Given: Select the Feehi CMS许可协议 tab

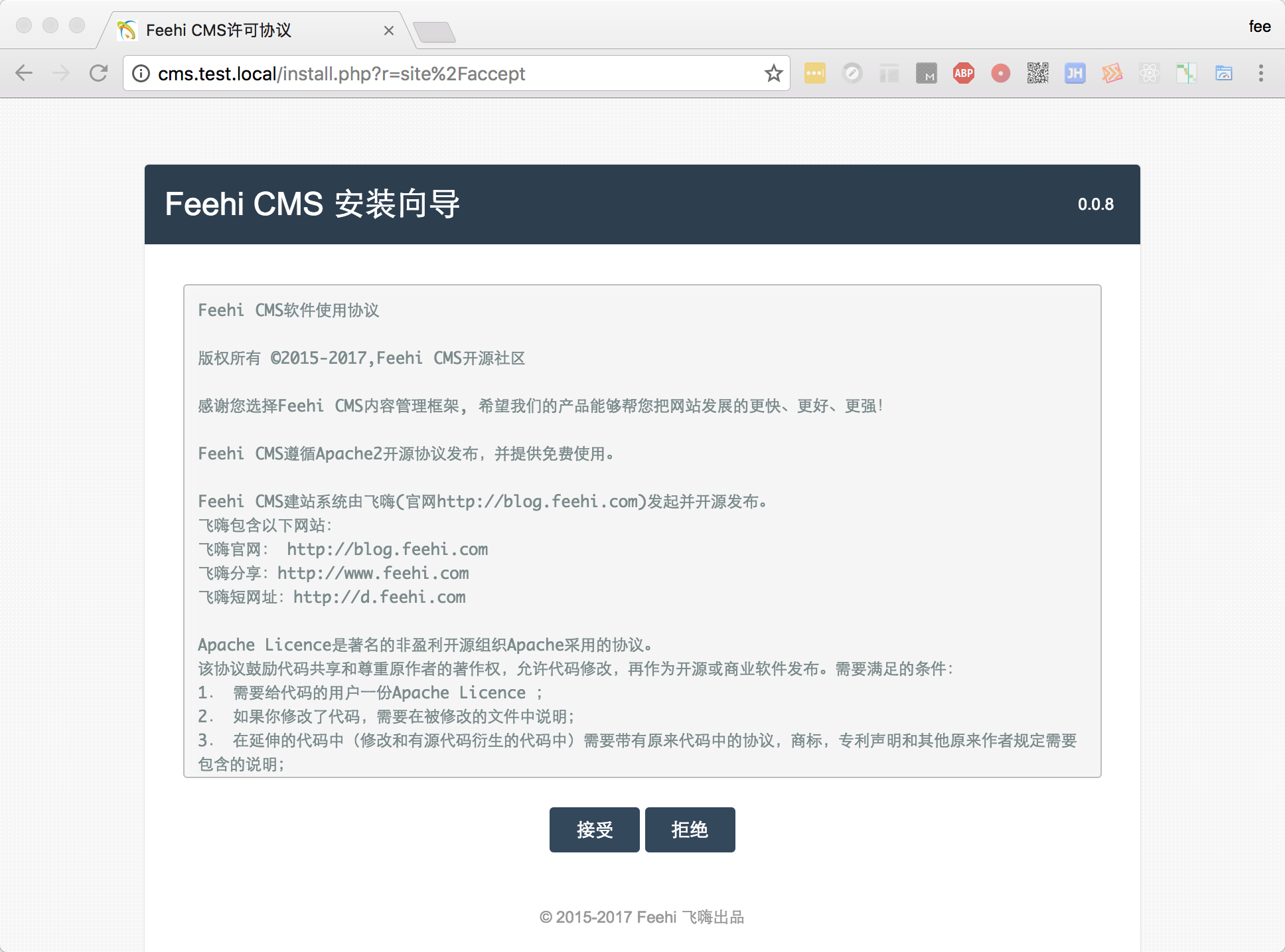Looking at the screenshot, I should [x=252, y=31].
